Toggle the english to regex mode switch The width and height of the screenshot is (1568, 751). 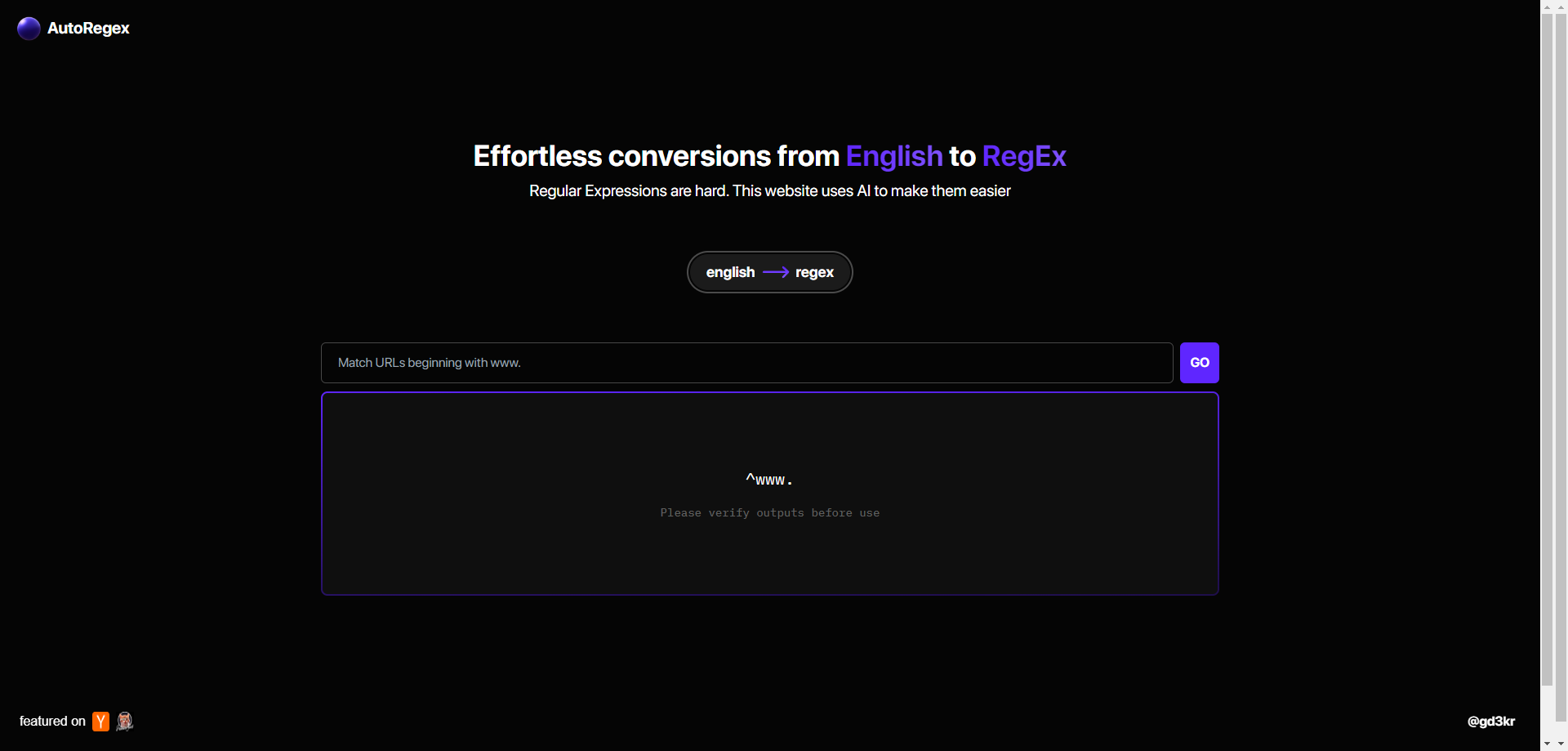coord(770,272)
